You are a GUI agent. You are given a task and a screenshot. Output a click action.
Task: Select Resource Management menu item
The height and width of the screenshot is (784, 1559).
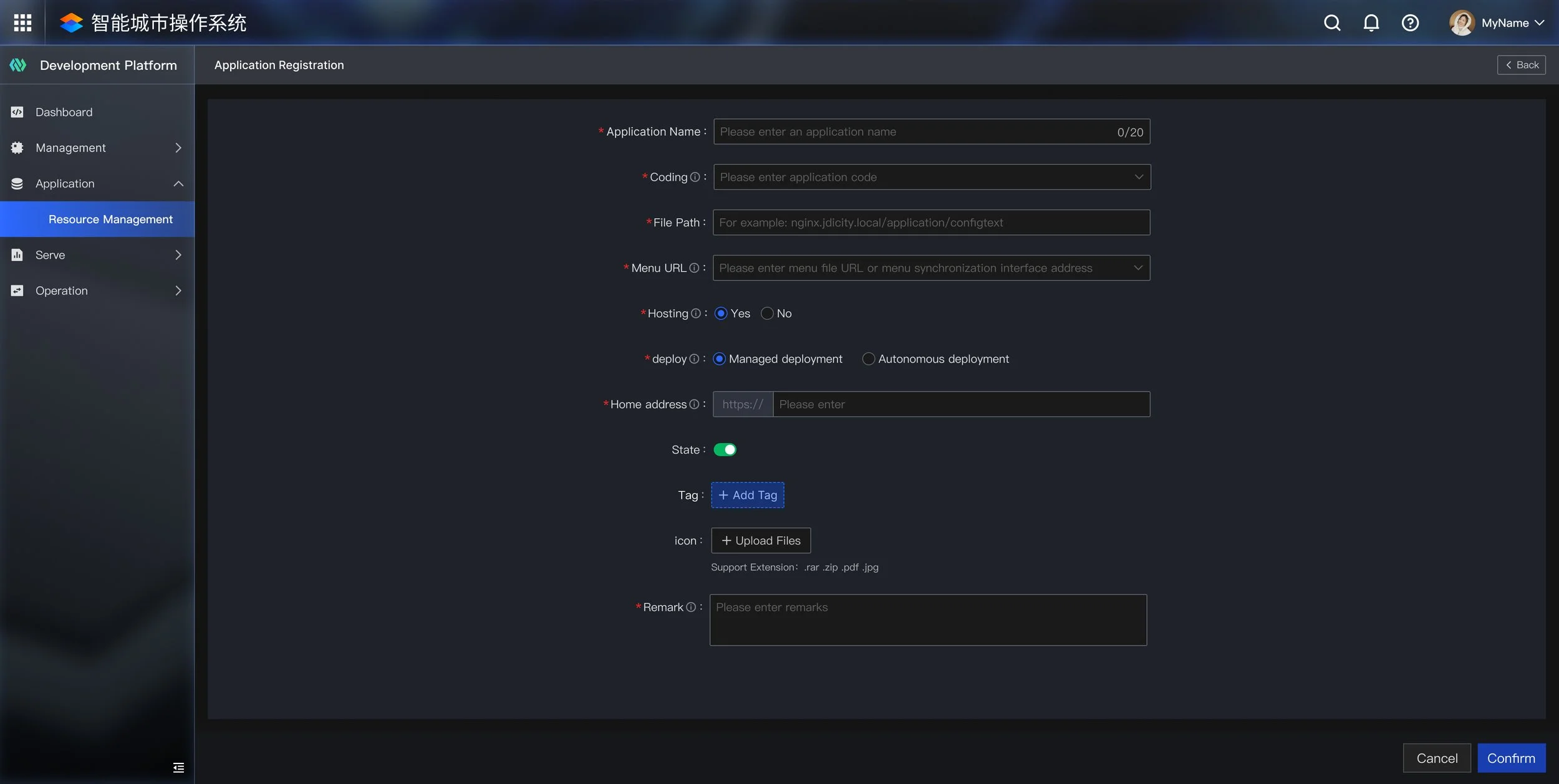coord(110,219)
